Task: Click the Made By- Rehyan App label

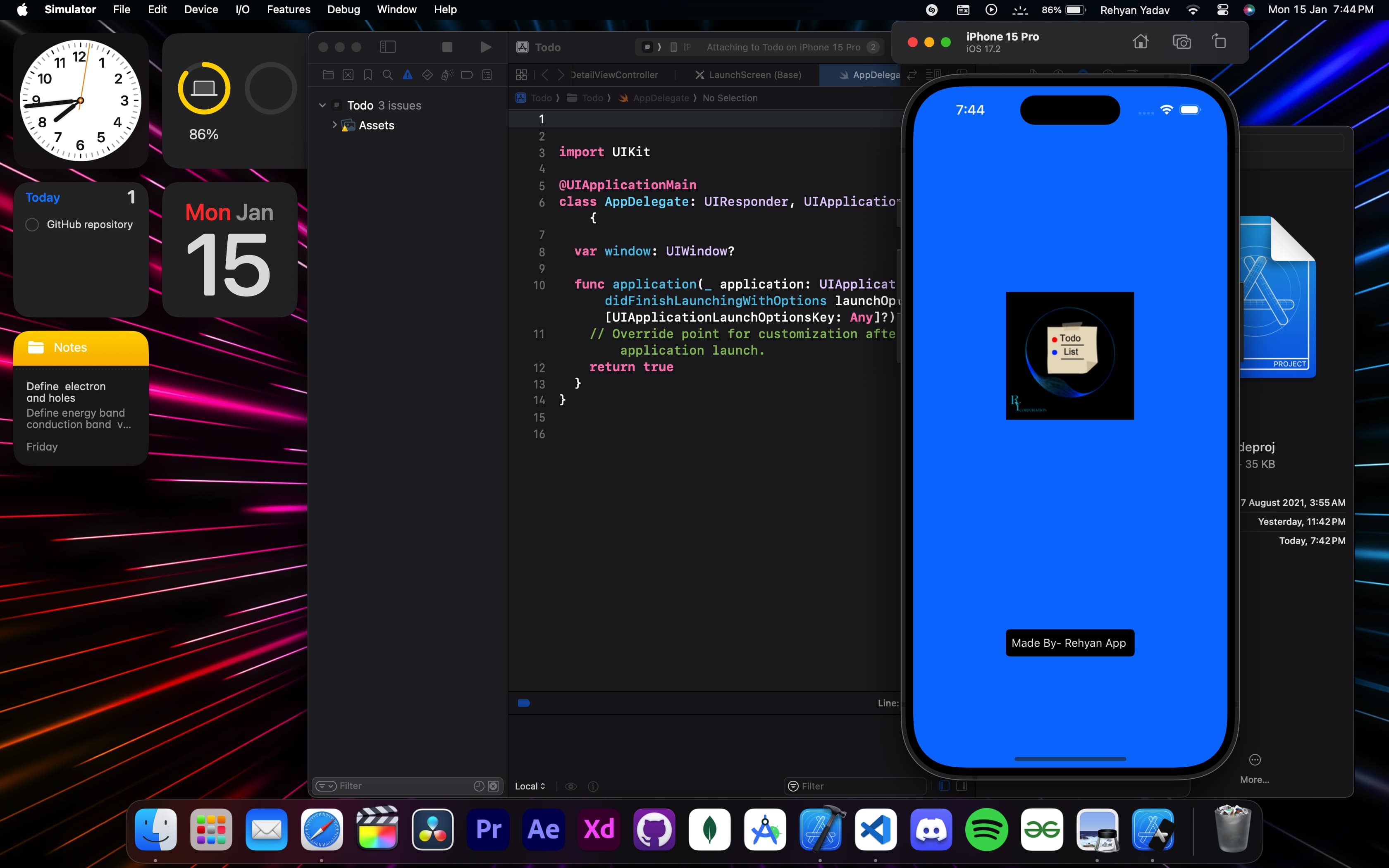Action: point(1069,642)
